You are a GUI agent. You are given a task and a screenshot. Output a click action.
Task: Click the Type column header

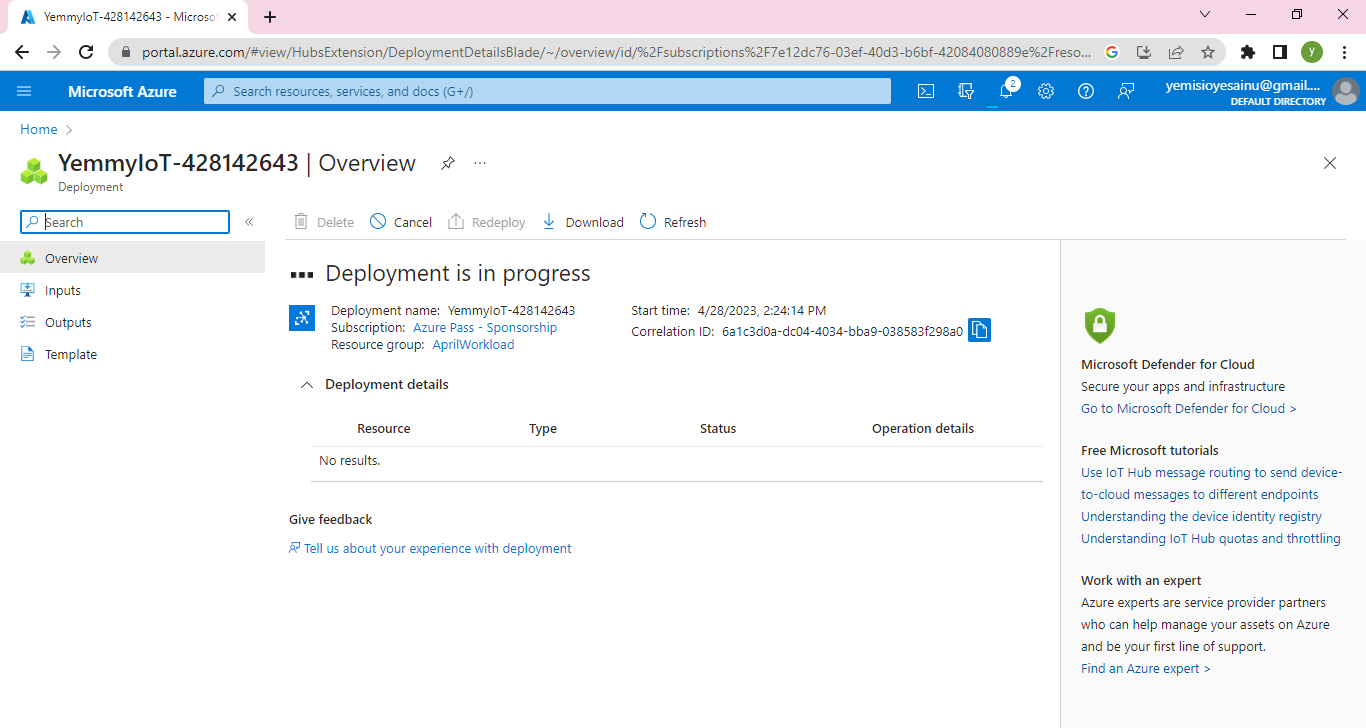(x=543, y=428)
